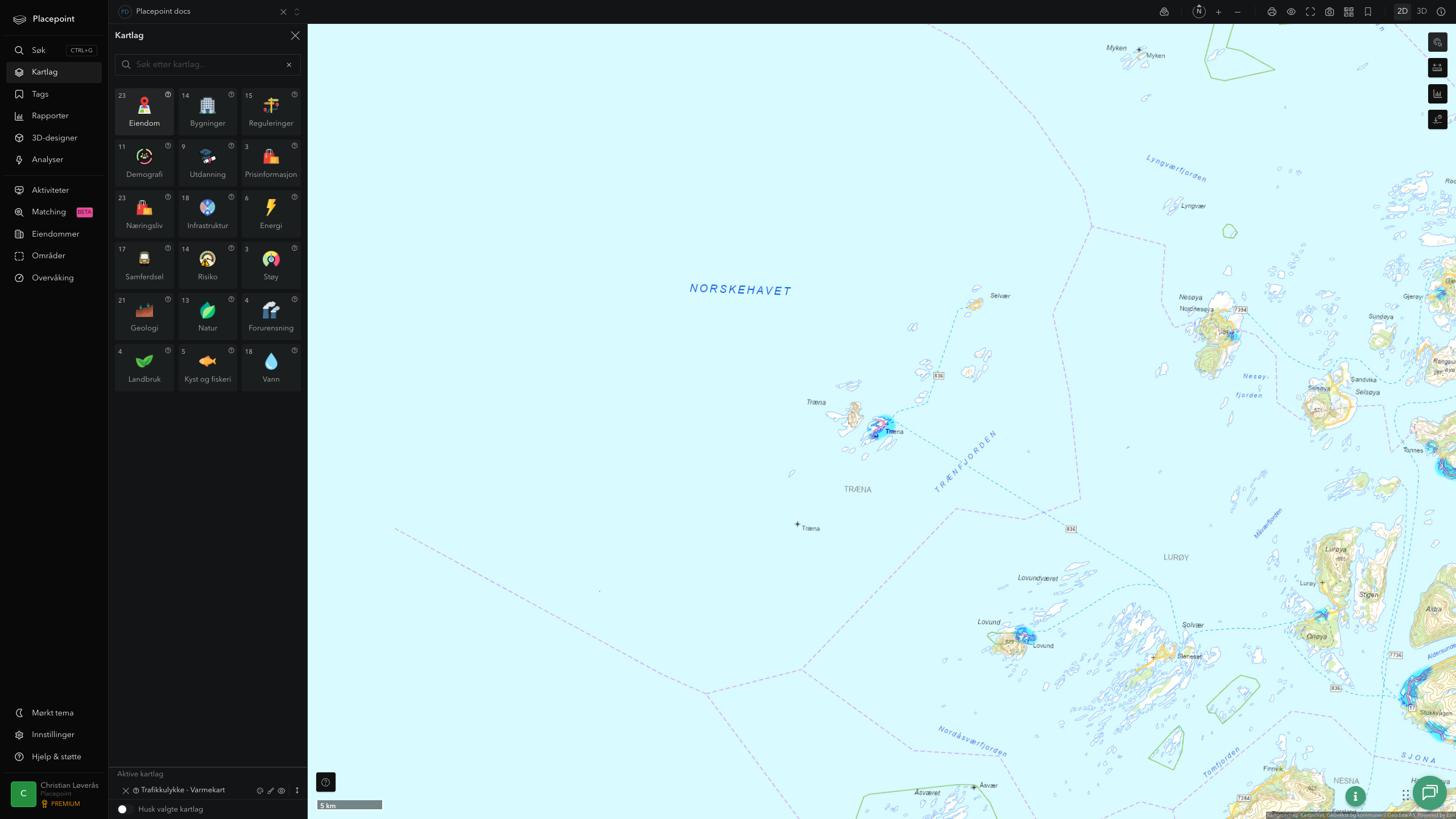Open the Næringsliv layer category
This screenshot has height=819, width=1456.
[144, 214]
